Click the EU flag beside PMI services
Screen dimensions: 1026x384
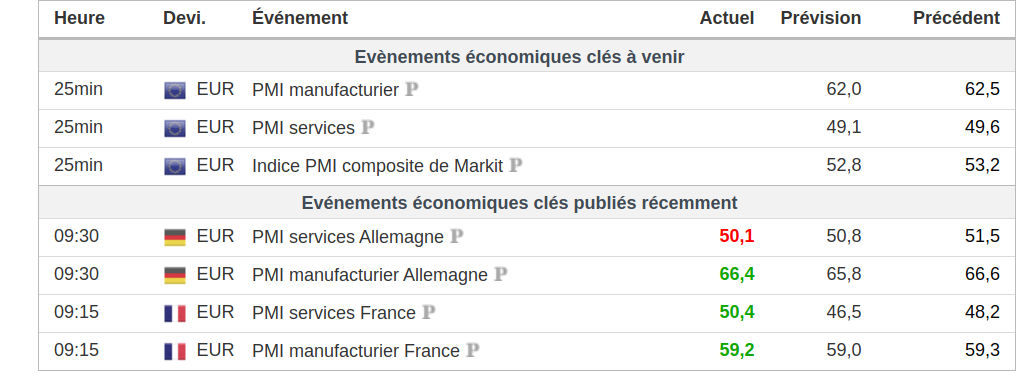click(x=175, y=128)
